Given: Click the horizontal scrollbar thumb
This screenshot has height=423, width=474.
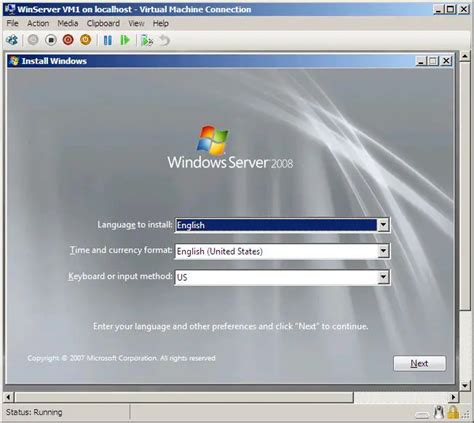Looking at the screenshot, I should pyautogui.click(x=184, y=397).
